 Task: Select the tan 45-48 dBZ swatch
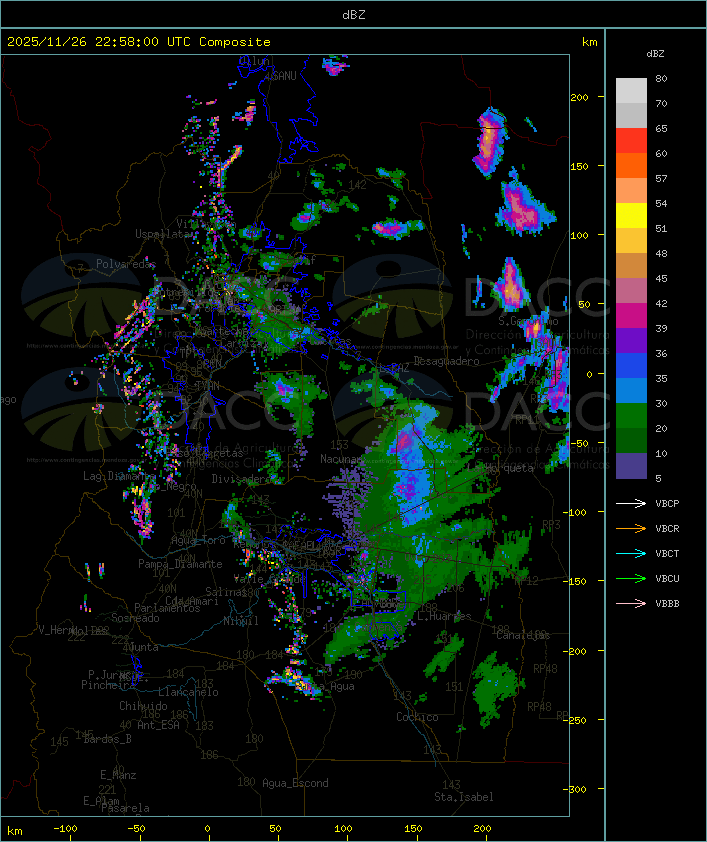click(631, 265)
